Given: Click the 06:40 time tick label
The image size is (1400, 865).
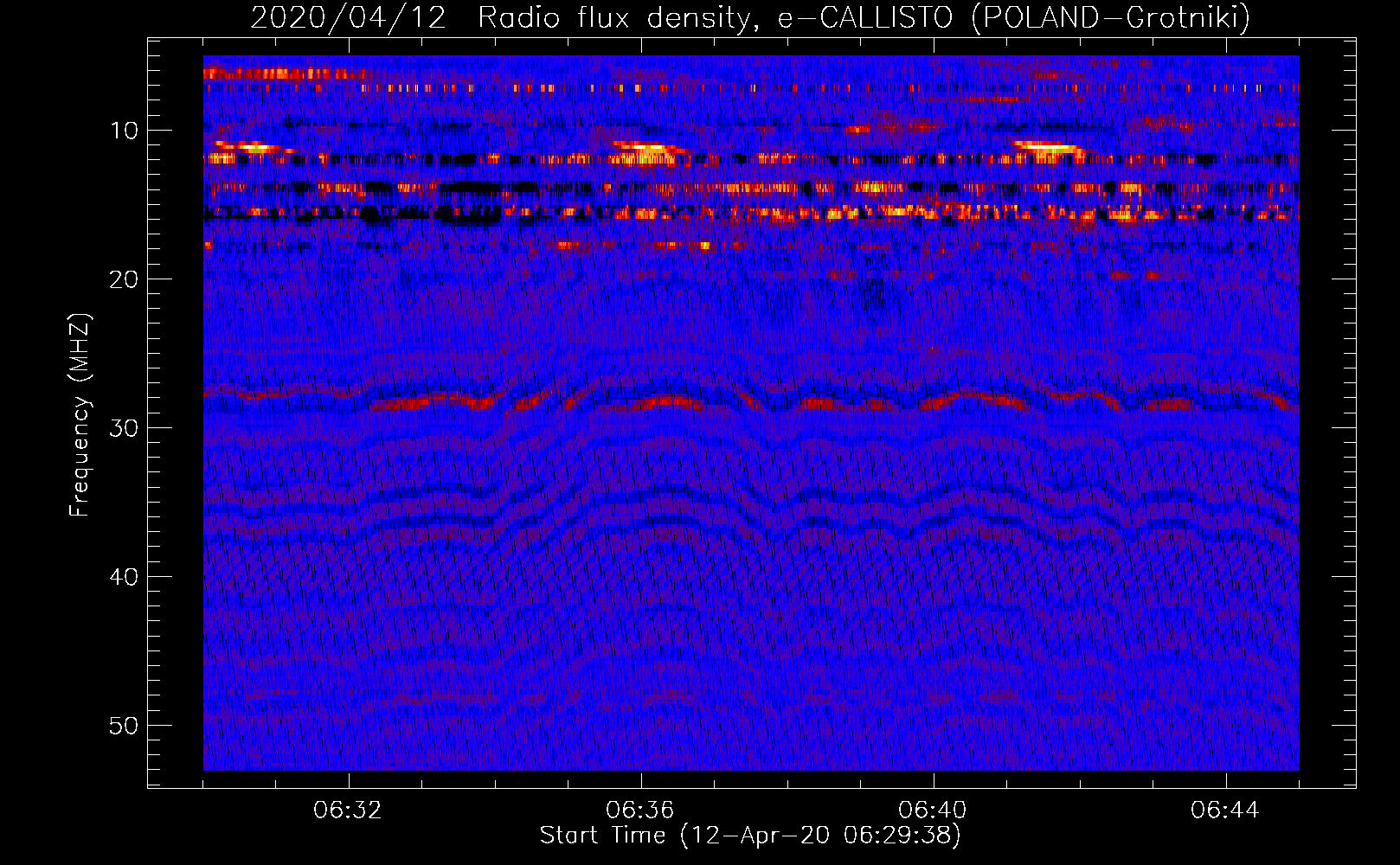Looking at the screenshot, I should (933, 811).
